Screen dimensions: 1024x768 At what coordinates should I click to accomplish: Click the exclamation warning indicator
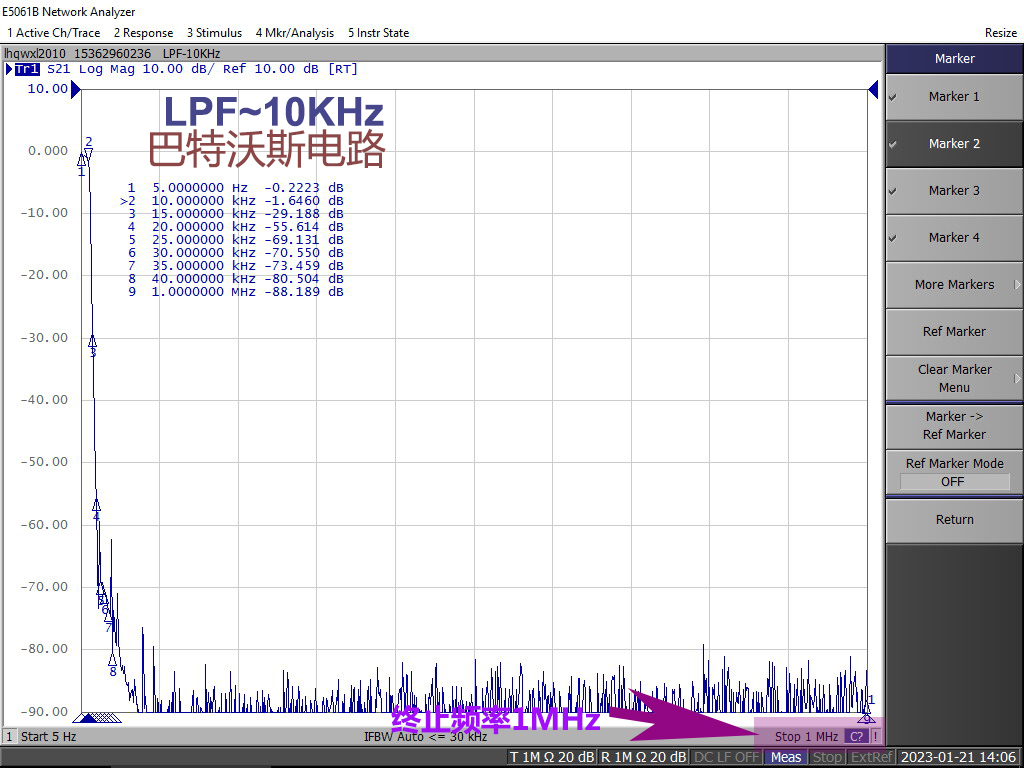click(876, 736)
